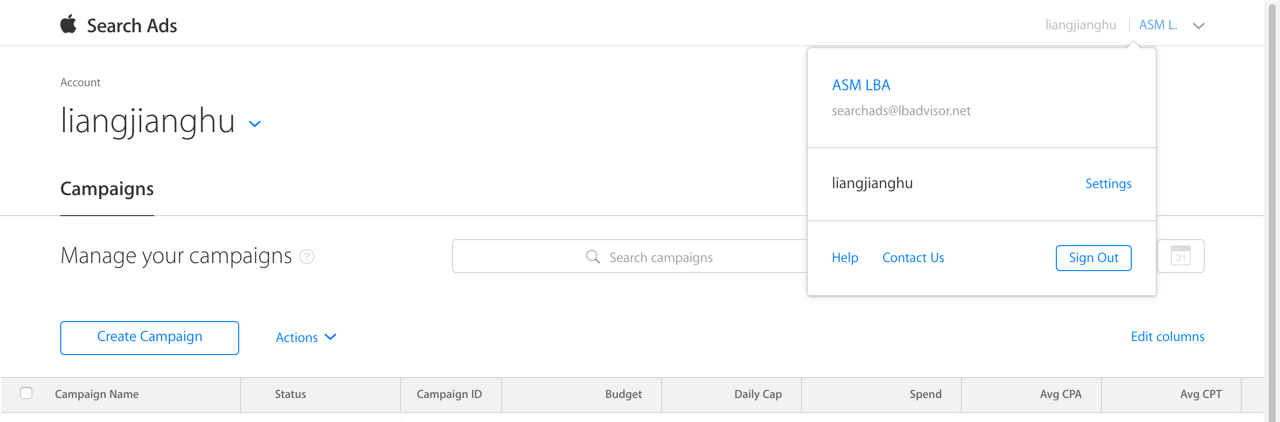This screenshot has height=422, width=1280.
Task: Click the liangjianghu label in top bar
Action: (1080, 25)
